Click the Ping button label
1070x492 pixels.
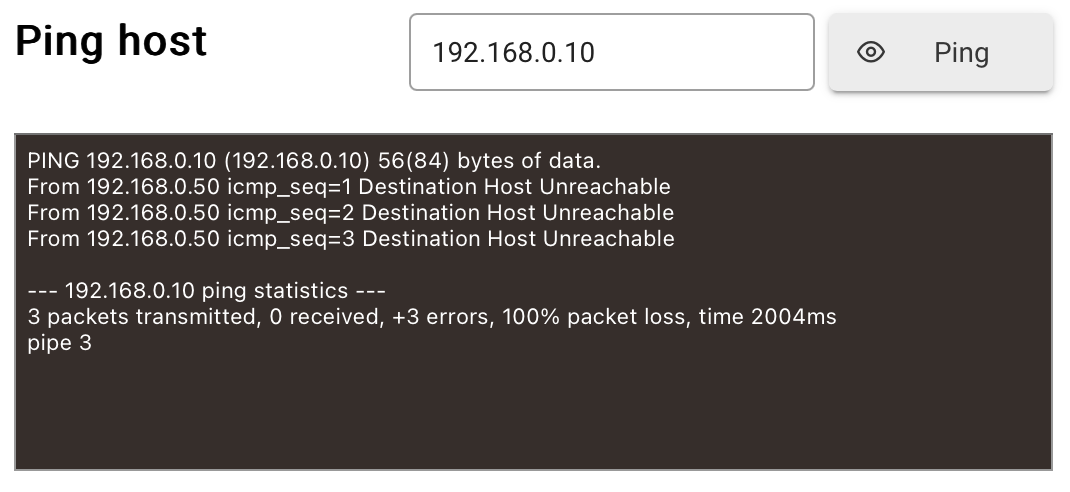[961, 53]
